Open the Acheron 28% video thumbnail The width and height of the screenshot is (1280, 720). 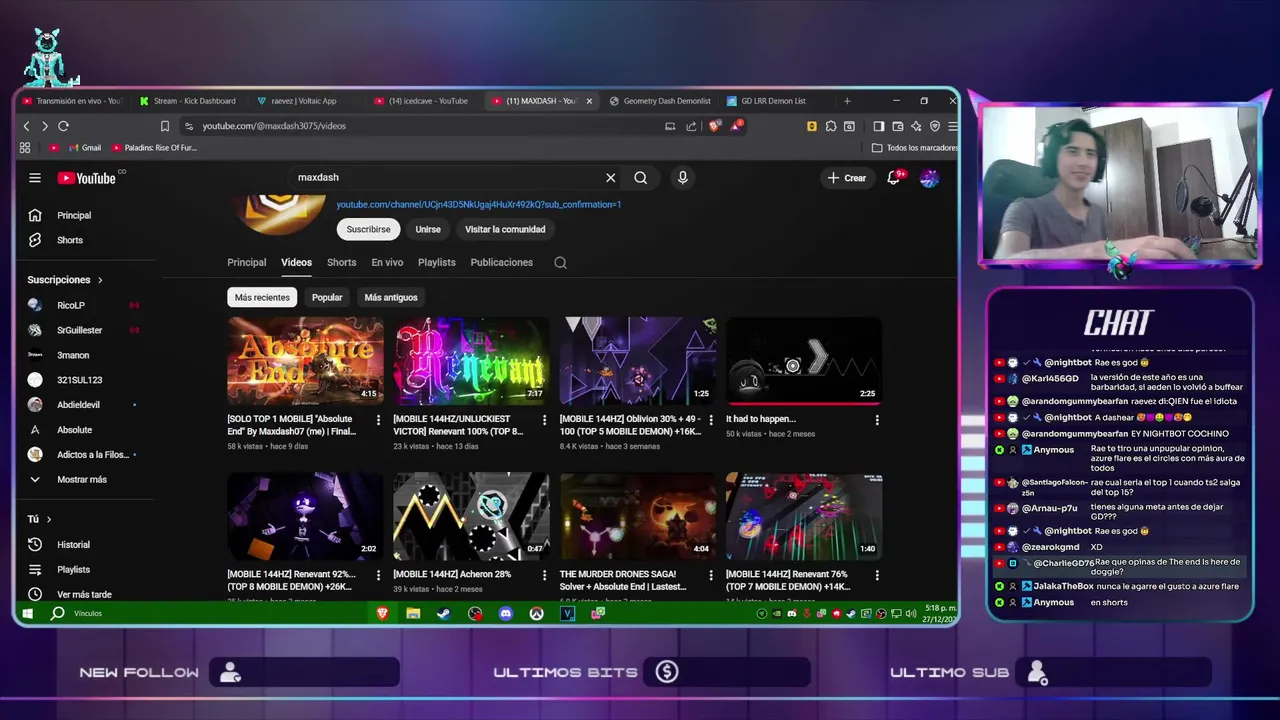point(471,516)
